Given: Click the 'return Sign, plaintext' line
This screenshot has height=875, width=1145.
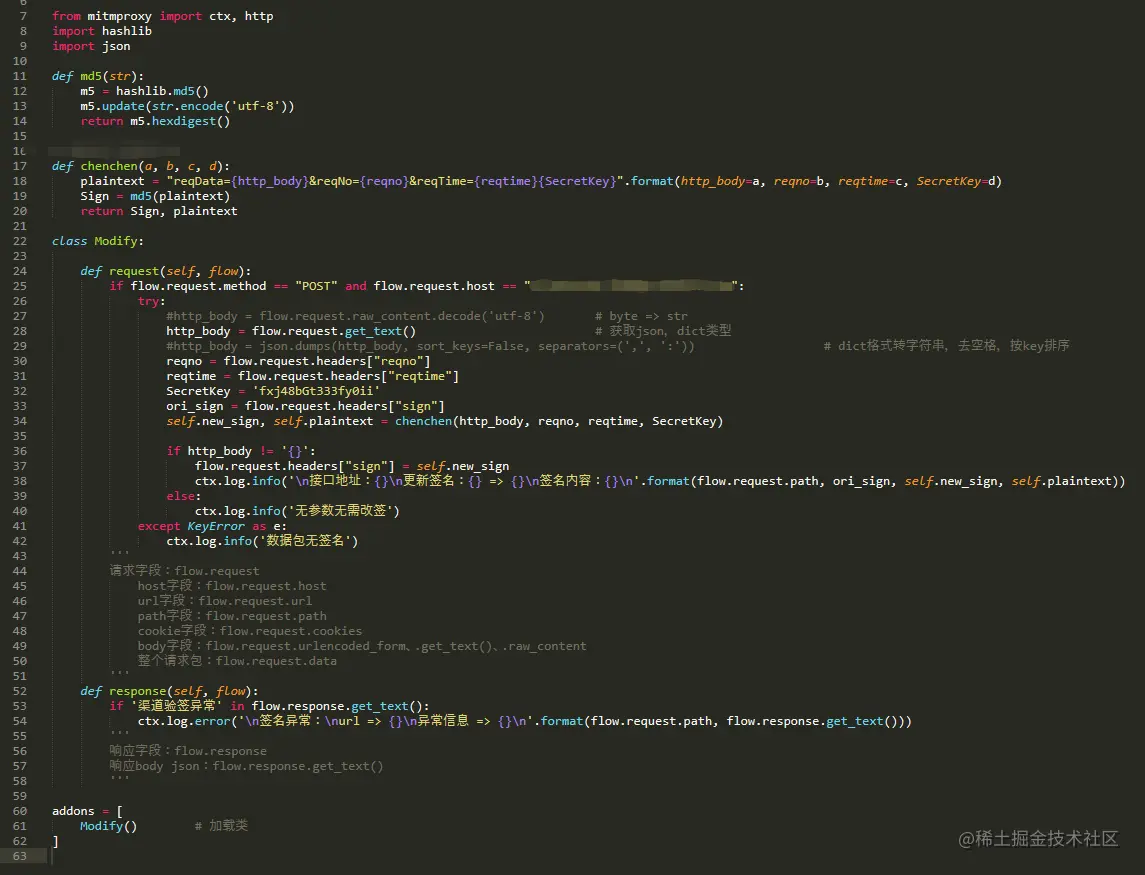Looking at the screenshot, I should pyautogui.click(x=158, y=211).
